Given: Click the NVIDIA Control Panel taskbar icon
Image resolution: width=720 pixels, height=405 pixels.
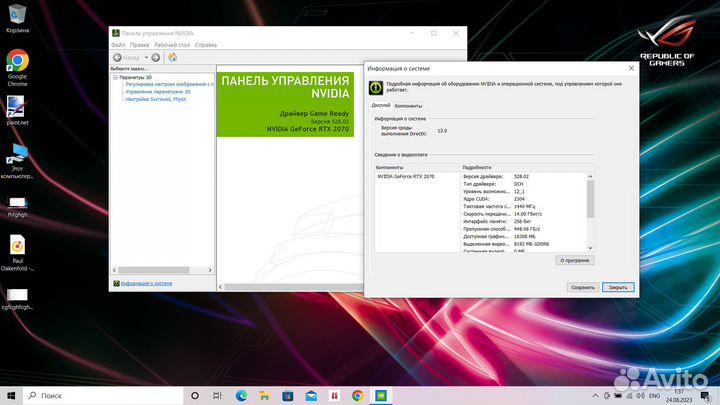Looking at the screenshot, I should pyautogui.click(x=381, y=395).
